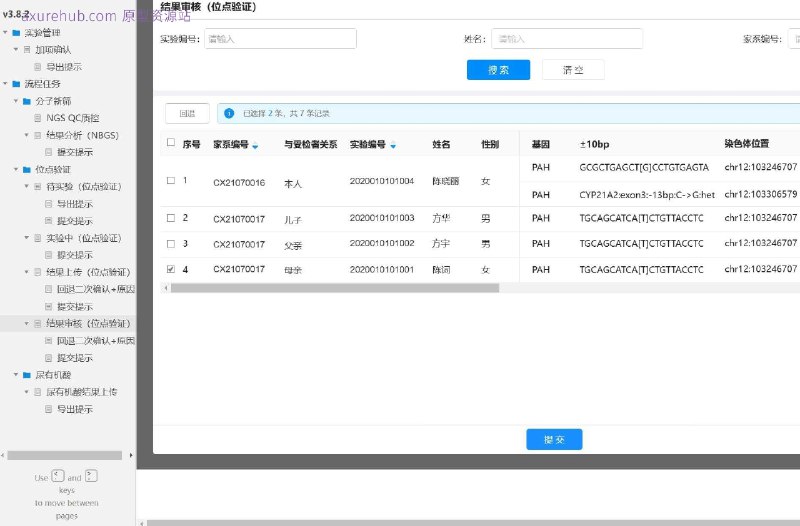This screenshot has height=526, width=800.
Task: Click the folder icon beside 位点验证
Action: (x=27, y=169)
